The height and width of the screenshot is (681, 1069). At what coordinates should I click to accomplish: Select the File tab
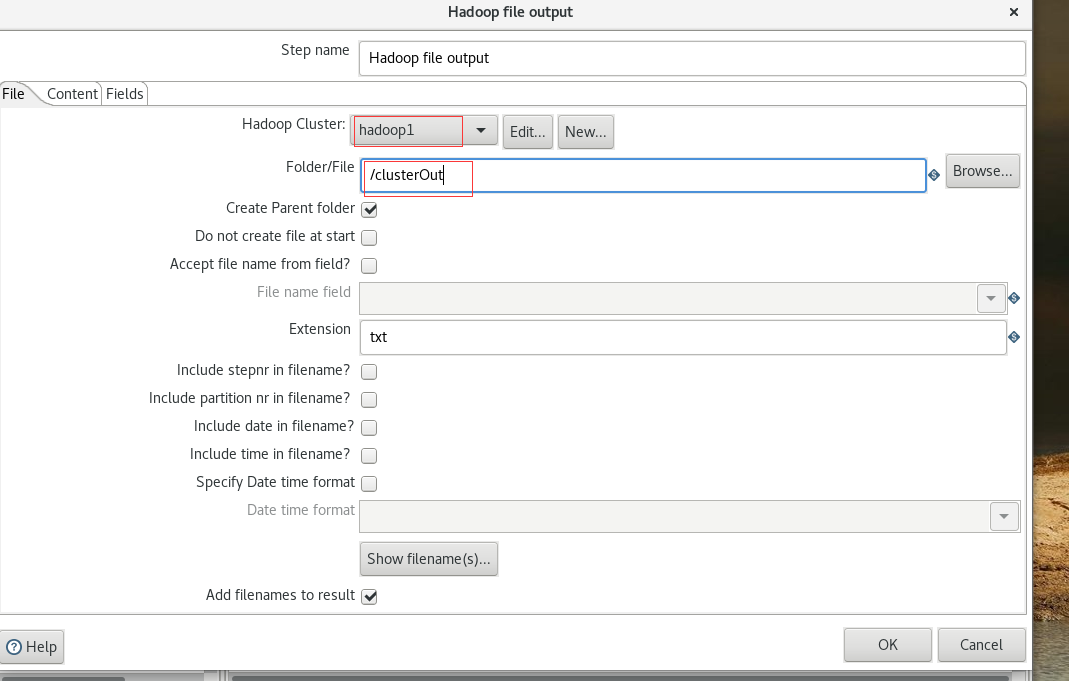14,94
